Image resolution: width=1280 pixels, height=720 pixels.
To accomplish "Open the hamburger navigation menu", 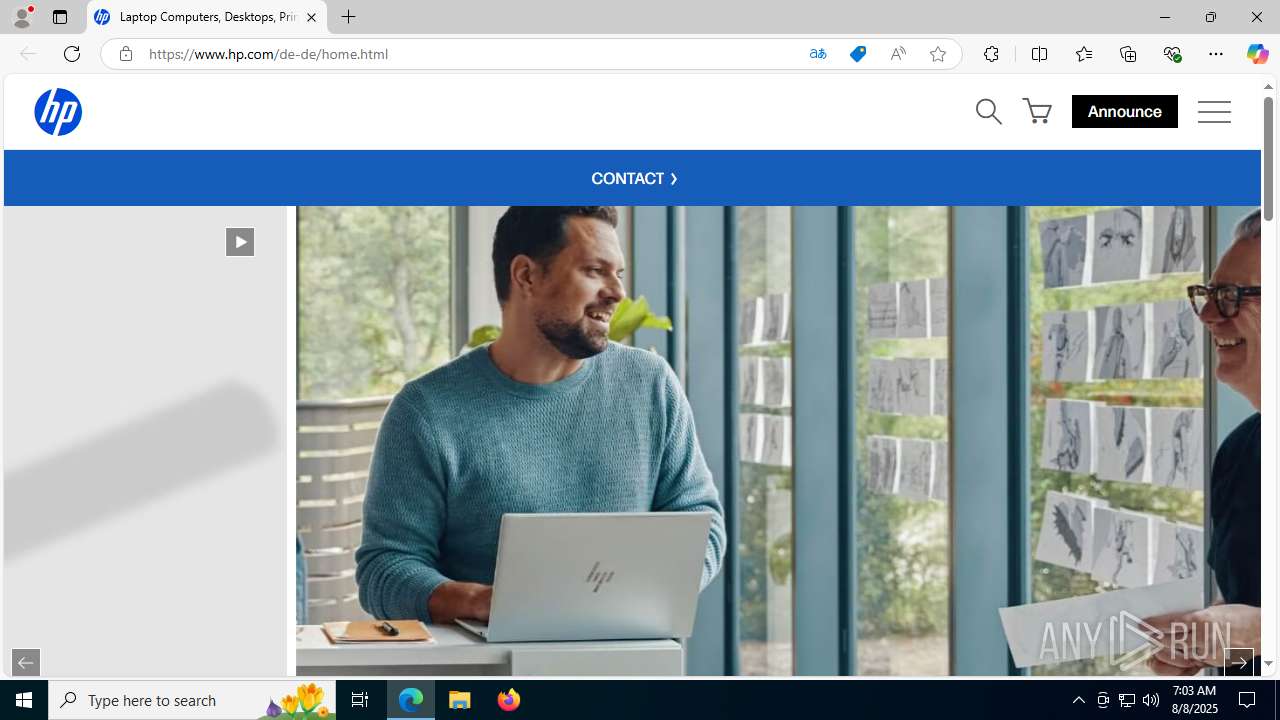I will coord(1214,111).
